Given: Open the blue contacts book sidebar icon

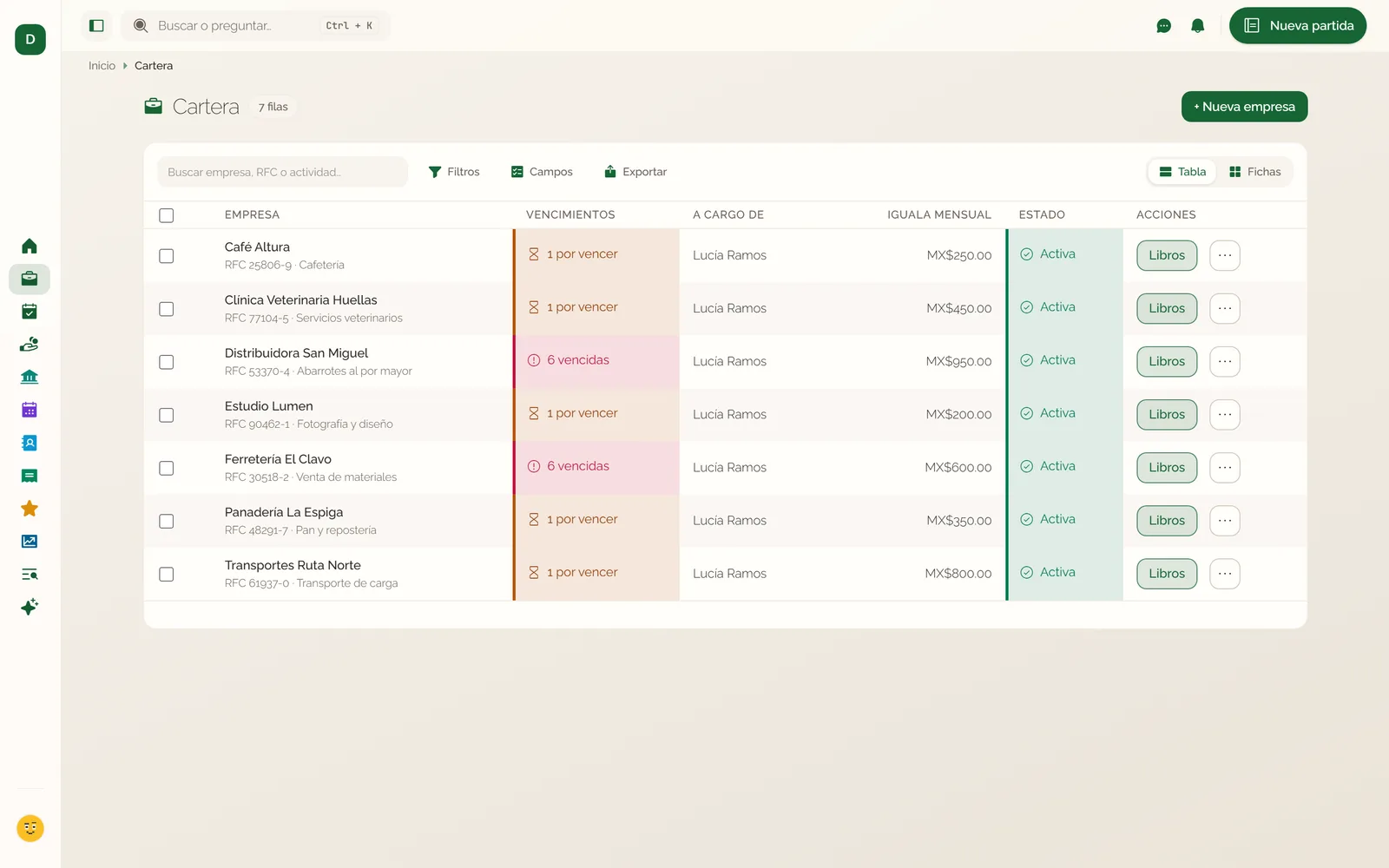Looking at the screenshot, I should pyautogui.click(x=30, y=443).
